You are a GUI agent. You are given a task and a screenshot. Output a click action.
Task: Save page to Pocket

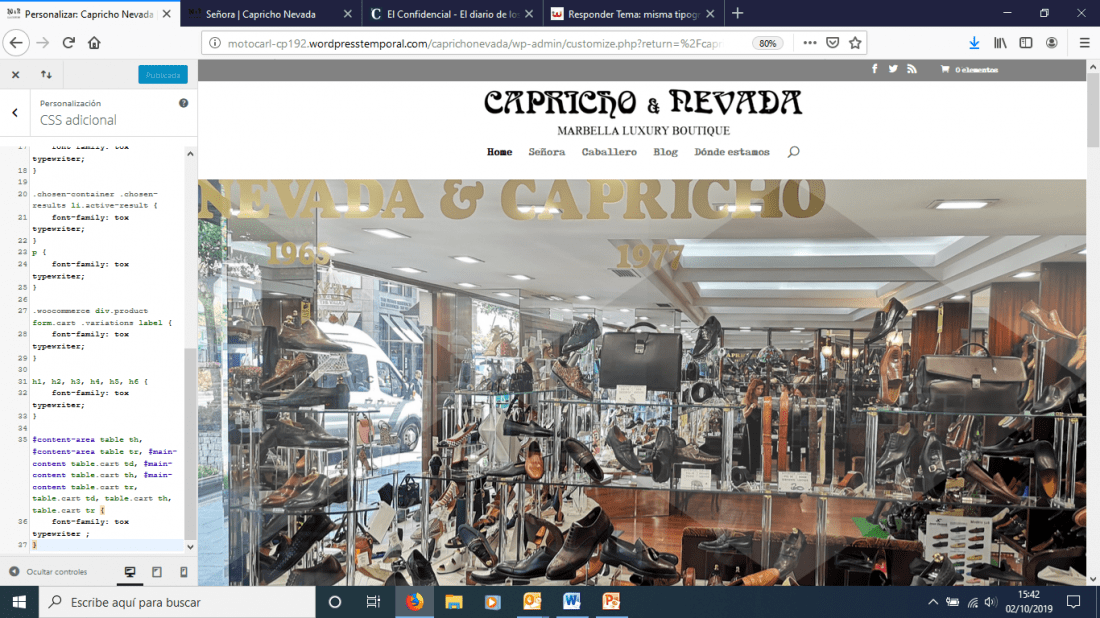833,43
